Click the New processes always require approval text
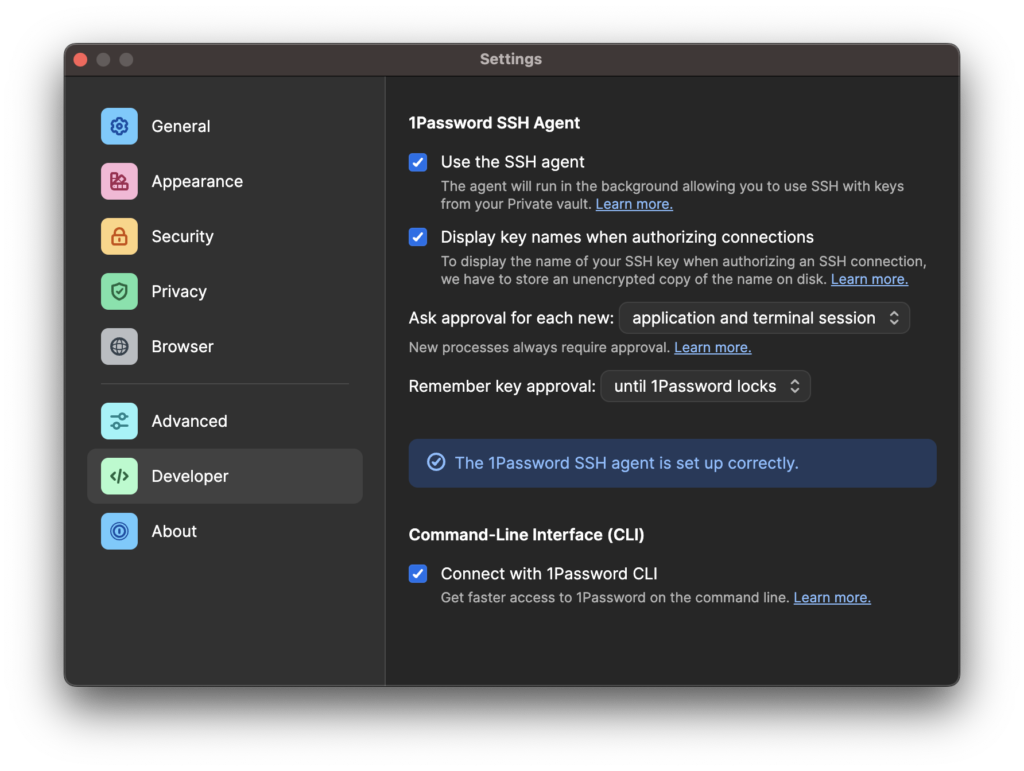 [539, 347]
